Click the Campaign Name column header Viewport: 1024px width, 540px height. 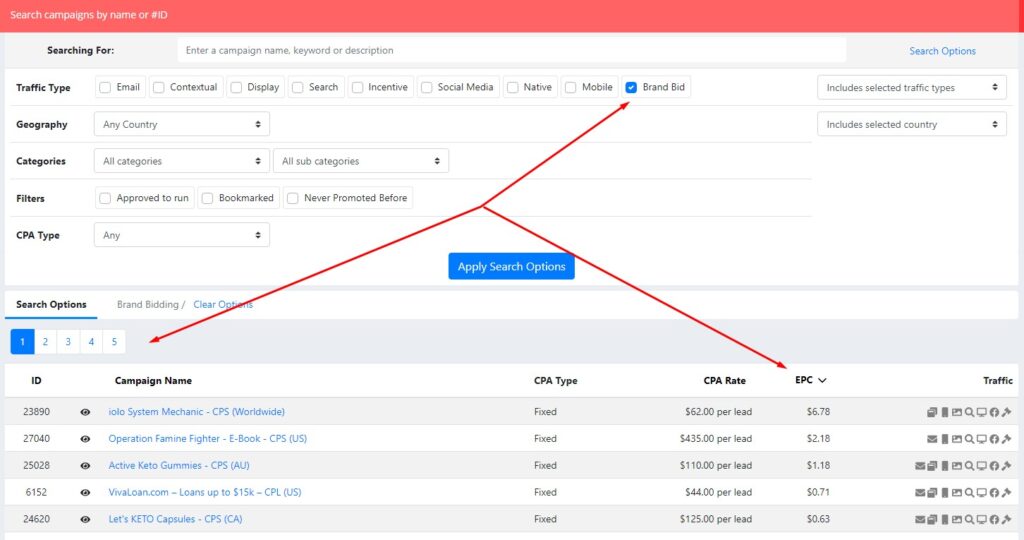click(153, 381)
